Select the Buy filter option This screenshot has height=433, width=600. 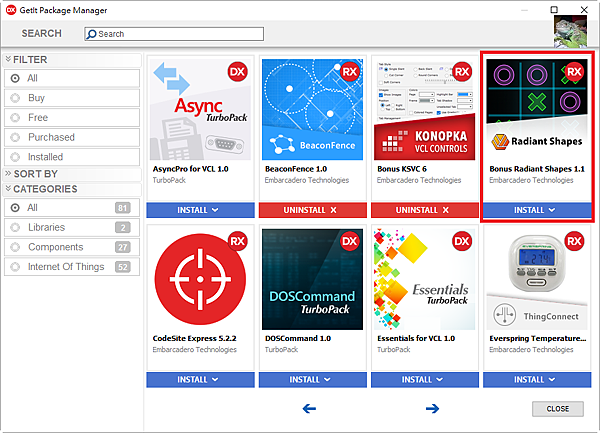tap(72, 98)
